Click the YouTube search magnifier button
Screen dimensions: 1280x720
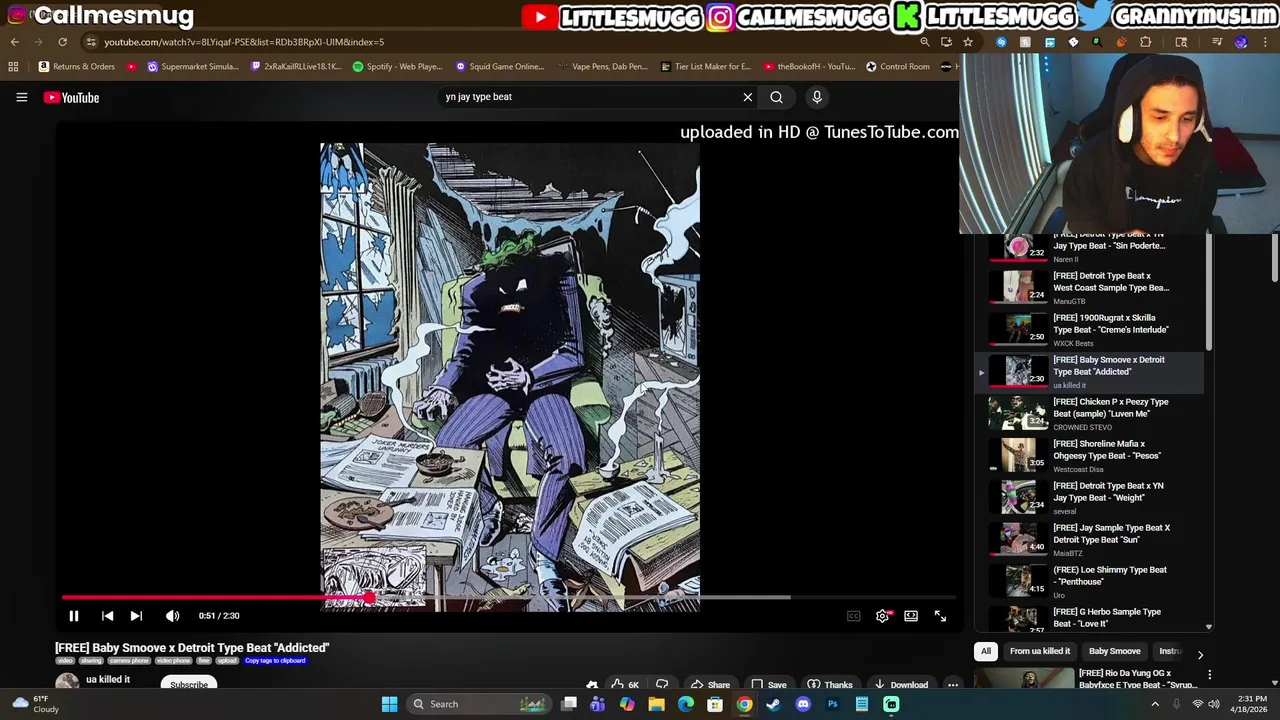(x=776, y=97)
